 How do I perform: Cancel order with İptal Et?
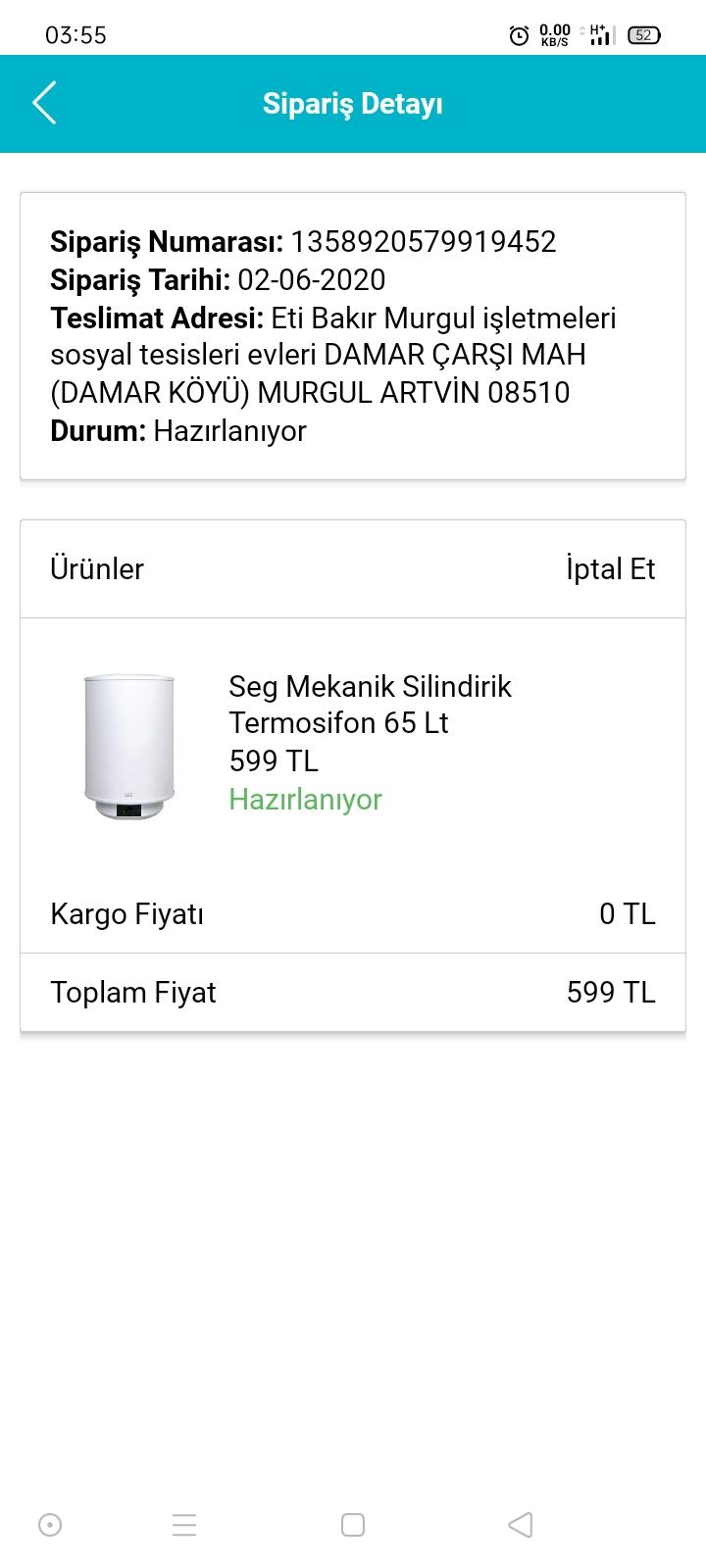[610, 569]
